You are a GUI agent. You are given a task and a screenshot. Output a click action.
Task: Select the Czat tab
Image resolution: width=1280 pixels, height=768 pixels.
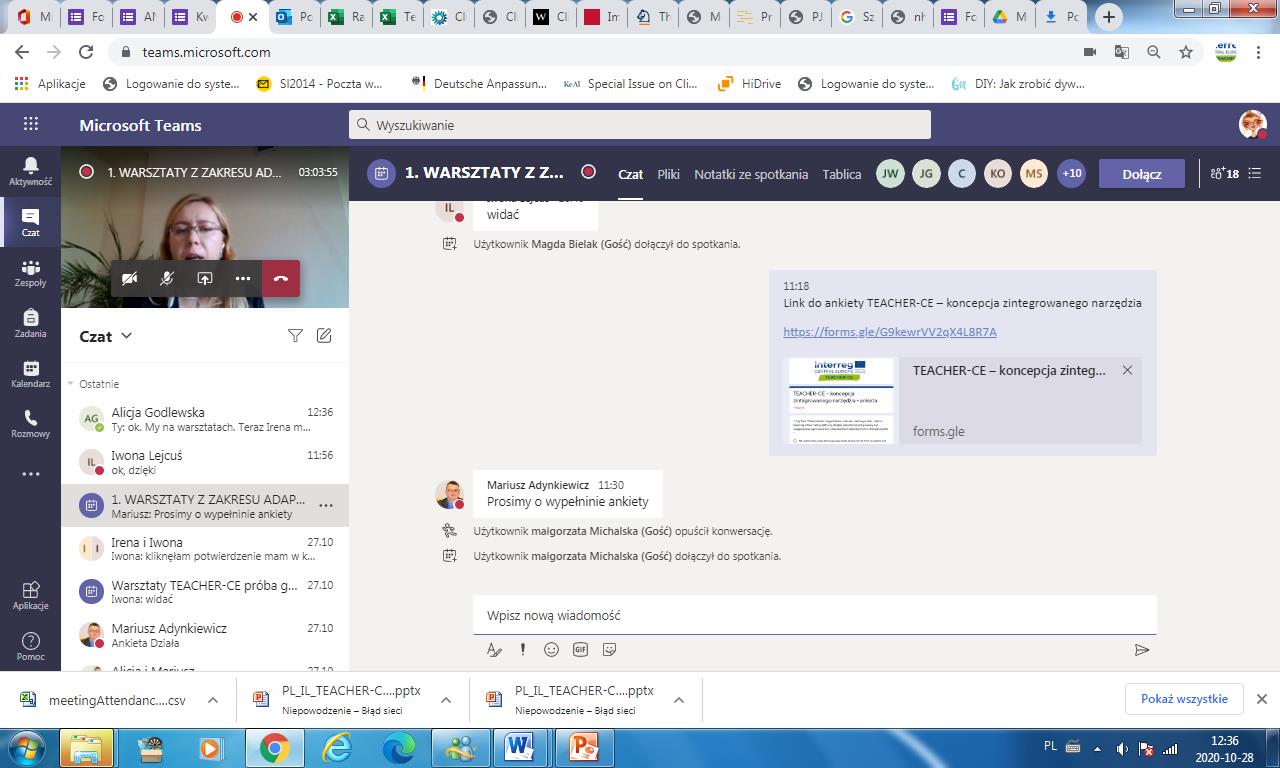coord(630,174)
